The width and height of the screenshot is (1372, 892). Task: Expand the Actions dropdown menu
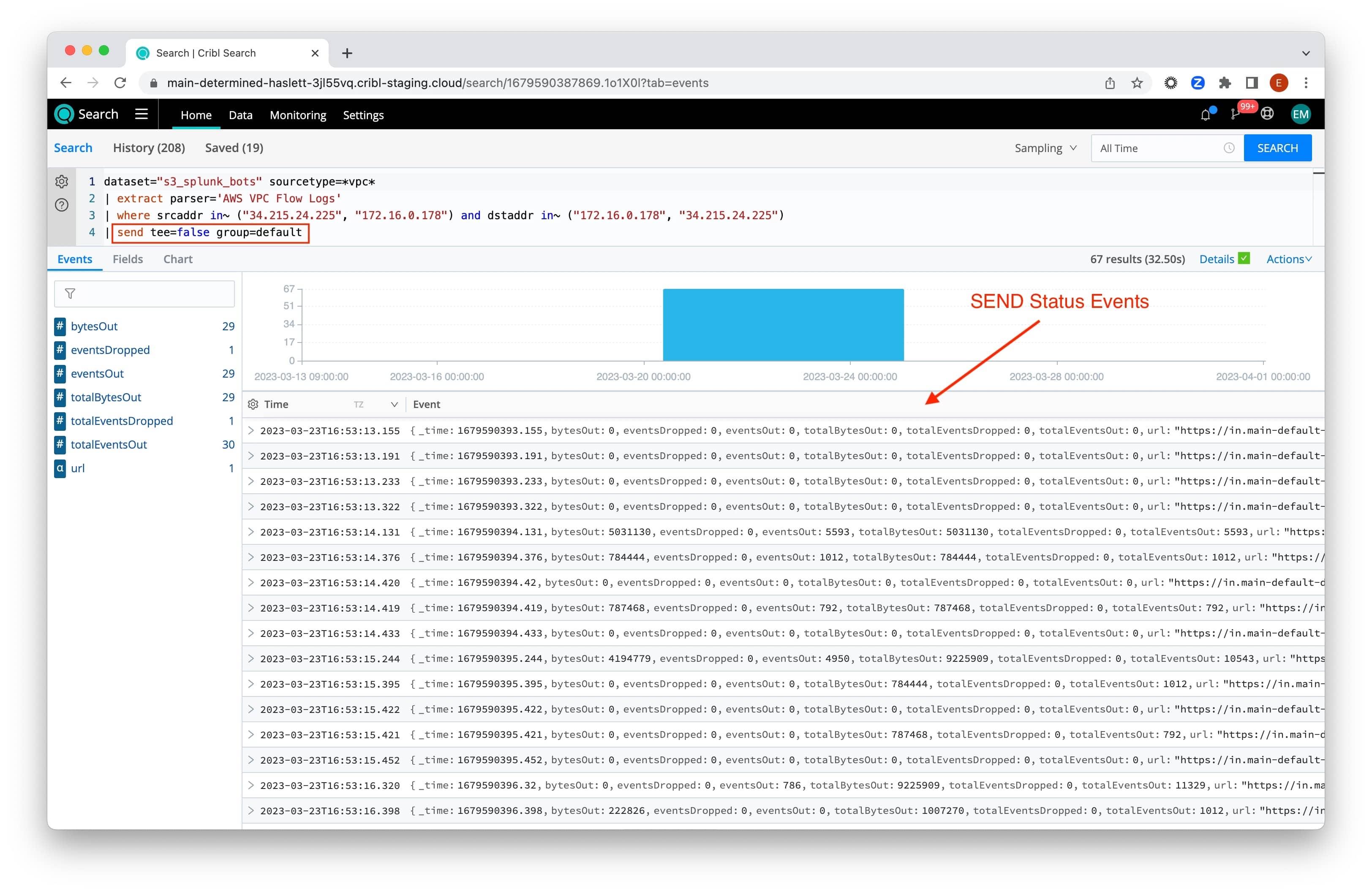click(1288, 259)
